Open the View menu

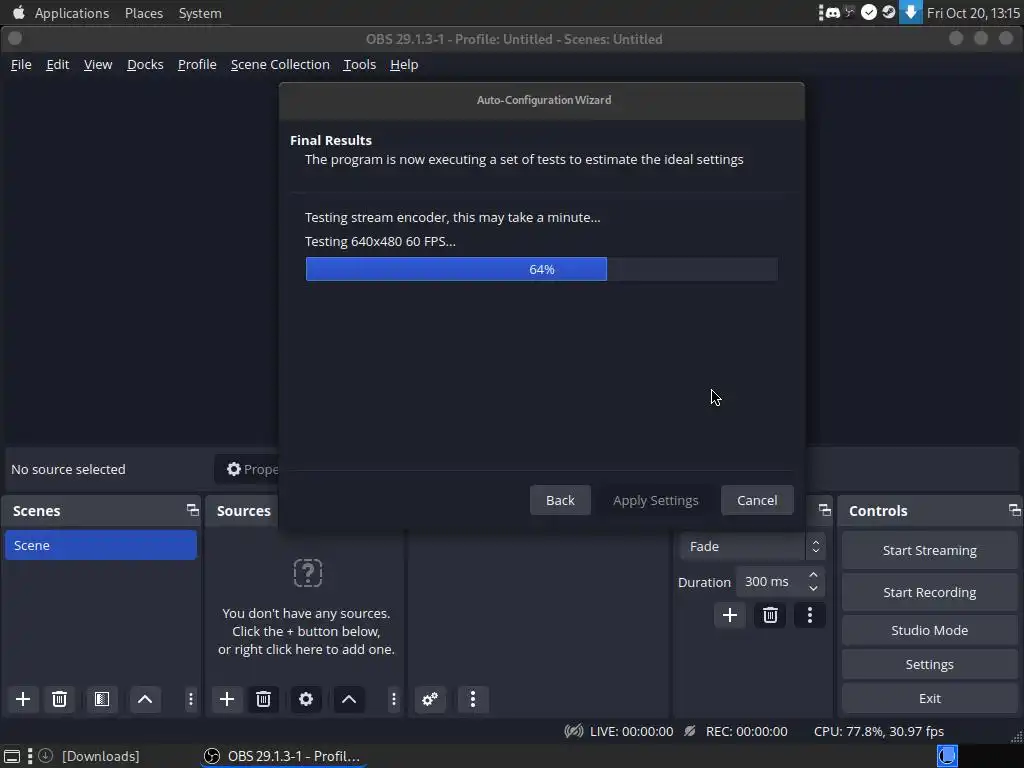pyautogui.click(x=98, y=65)
